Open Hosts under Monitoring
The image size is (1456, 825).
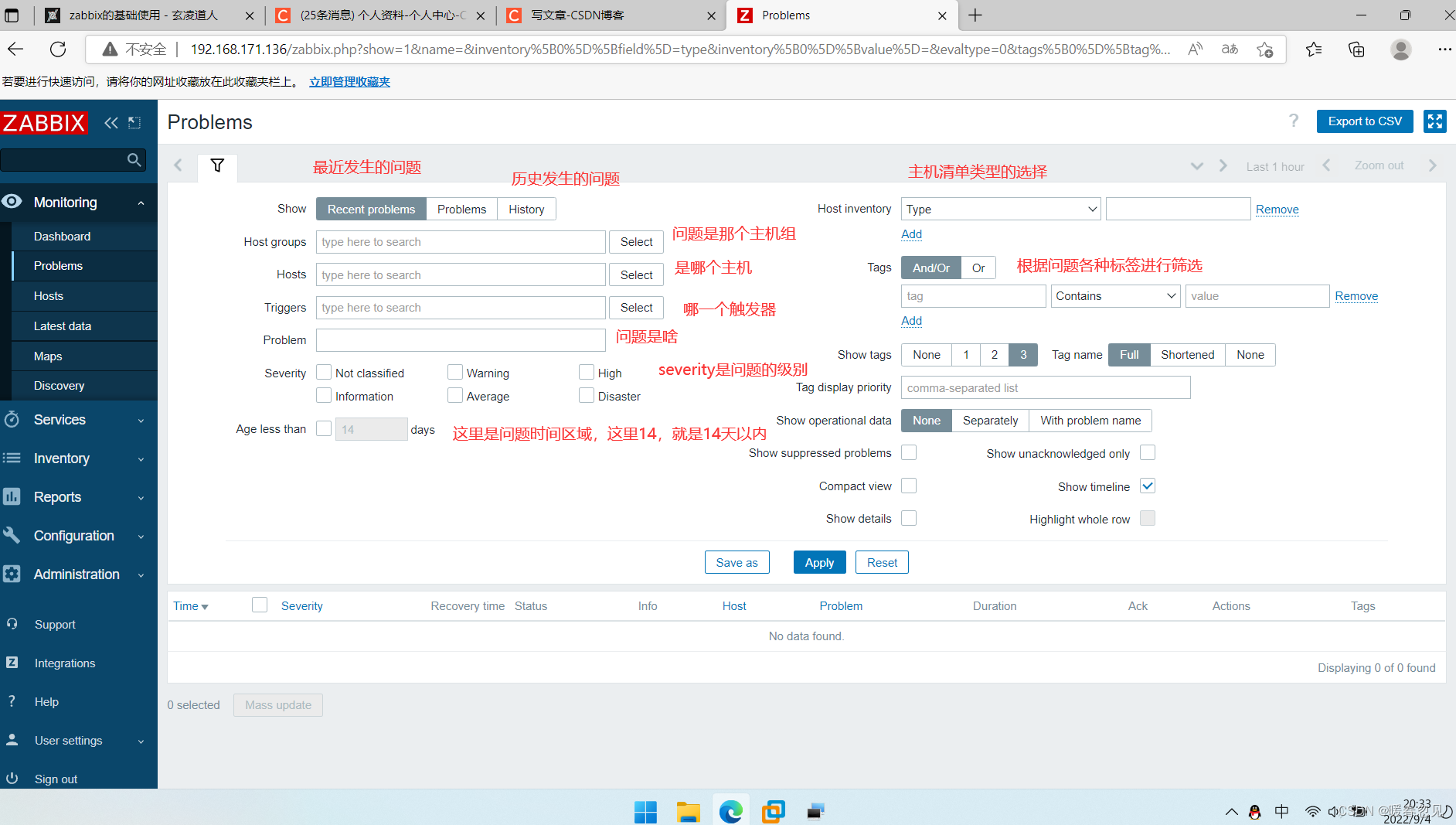[85, 295]
